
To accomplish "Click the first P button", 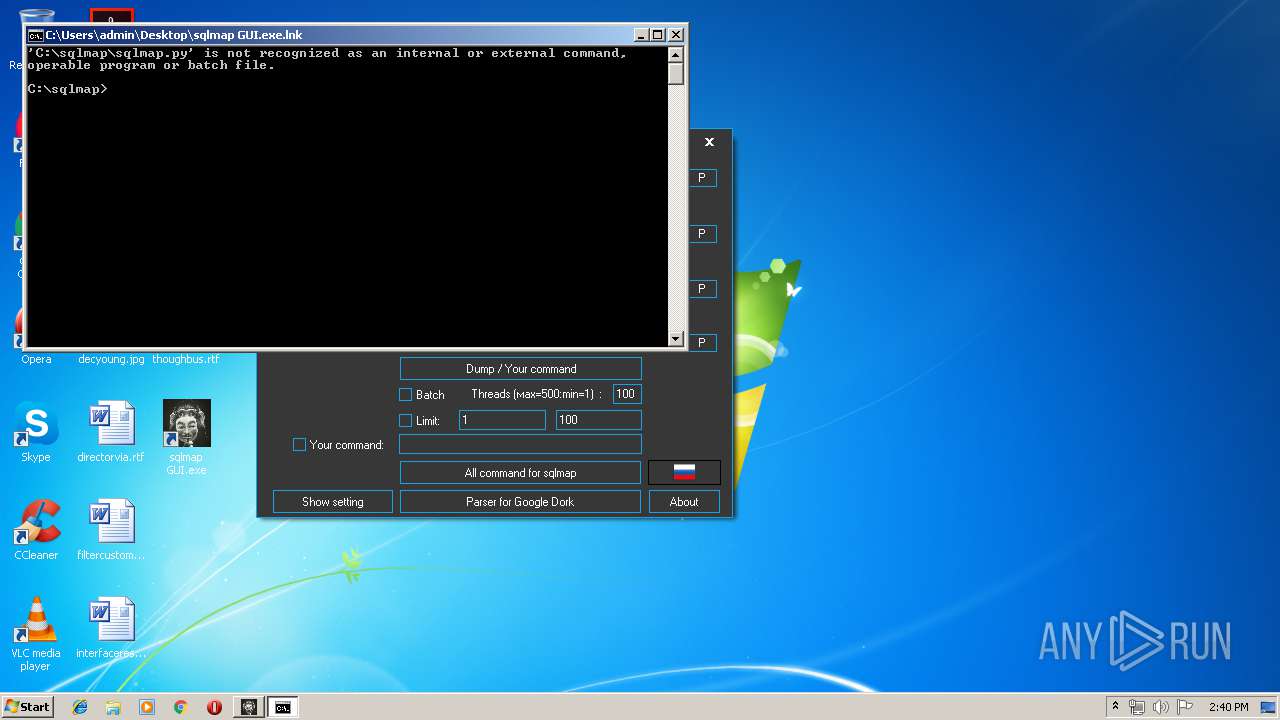I will click(702, 177).
